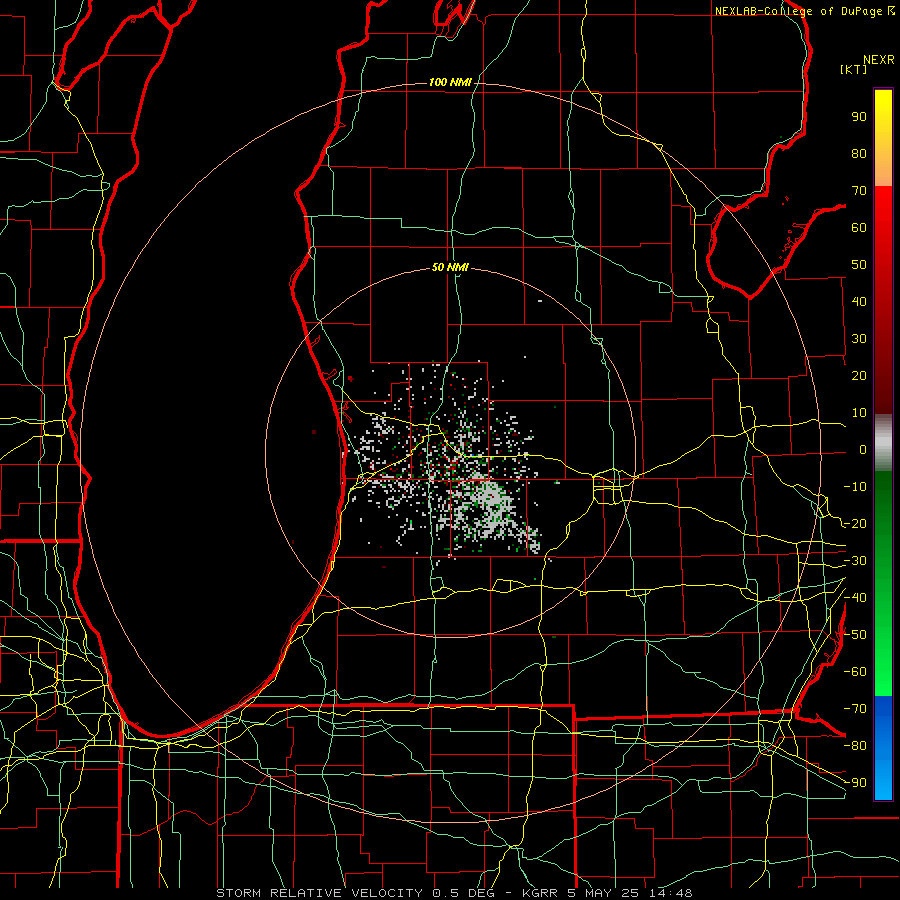Pick the green segment of the velocity color bar
Viewport: 900px width, 900px height.
(x=883, y=583)
